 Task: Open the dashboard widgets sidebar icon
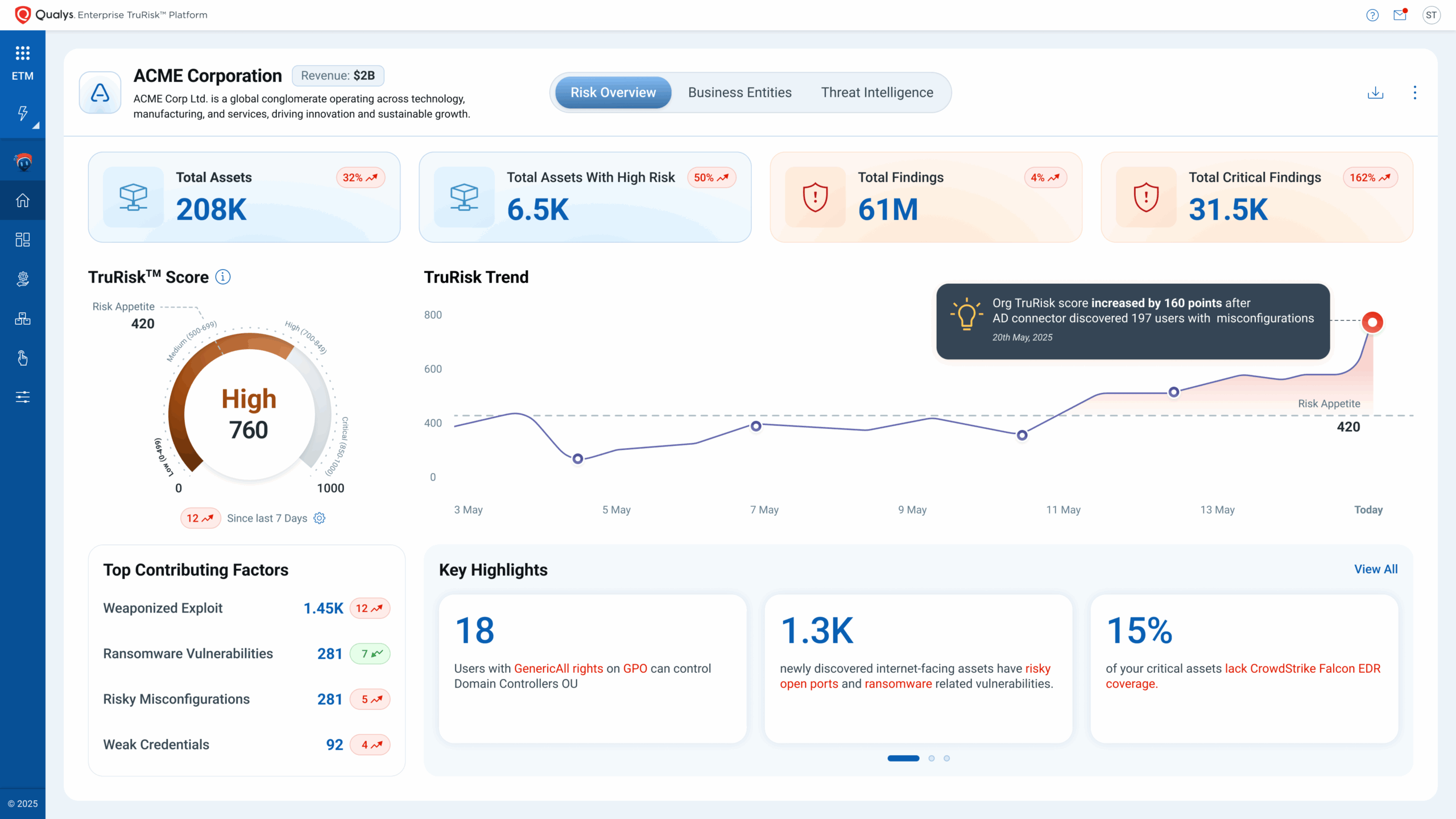pos(23,239)
